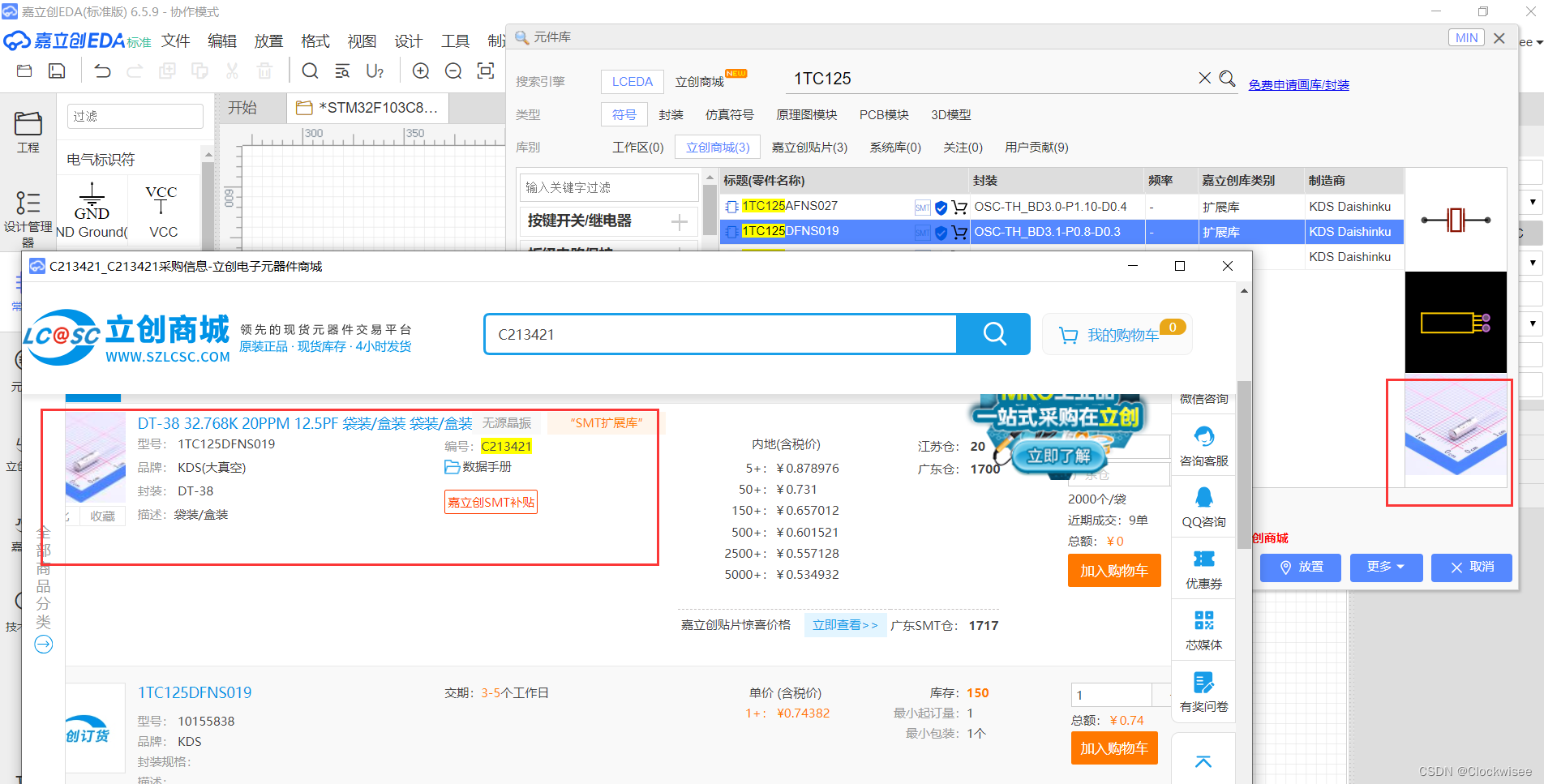Open 数据手册 datasheet link
The image size is (1544, 784).
pyautogui.click(x=478, y=467)
